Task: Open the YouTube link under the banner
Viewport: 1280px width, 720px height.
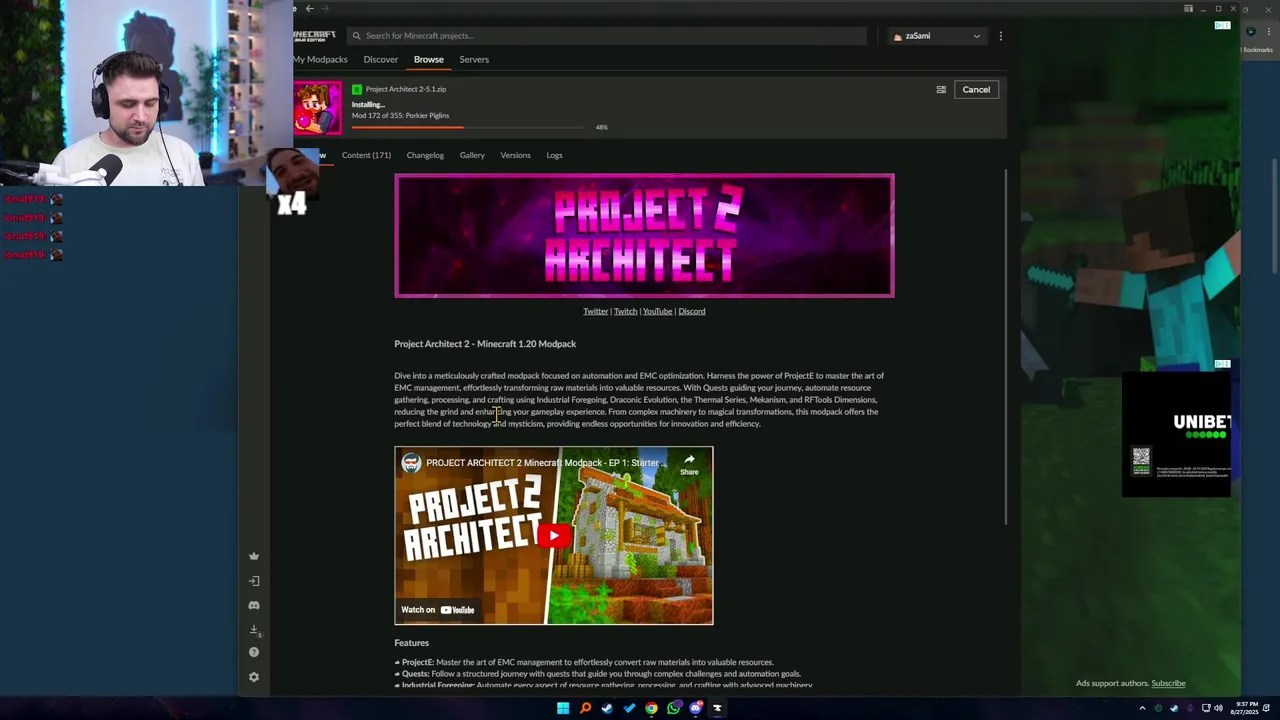Action: (x=657, y=311)
